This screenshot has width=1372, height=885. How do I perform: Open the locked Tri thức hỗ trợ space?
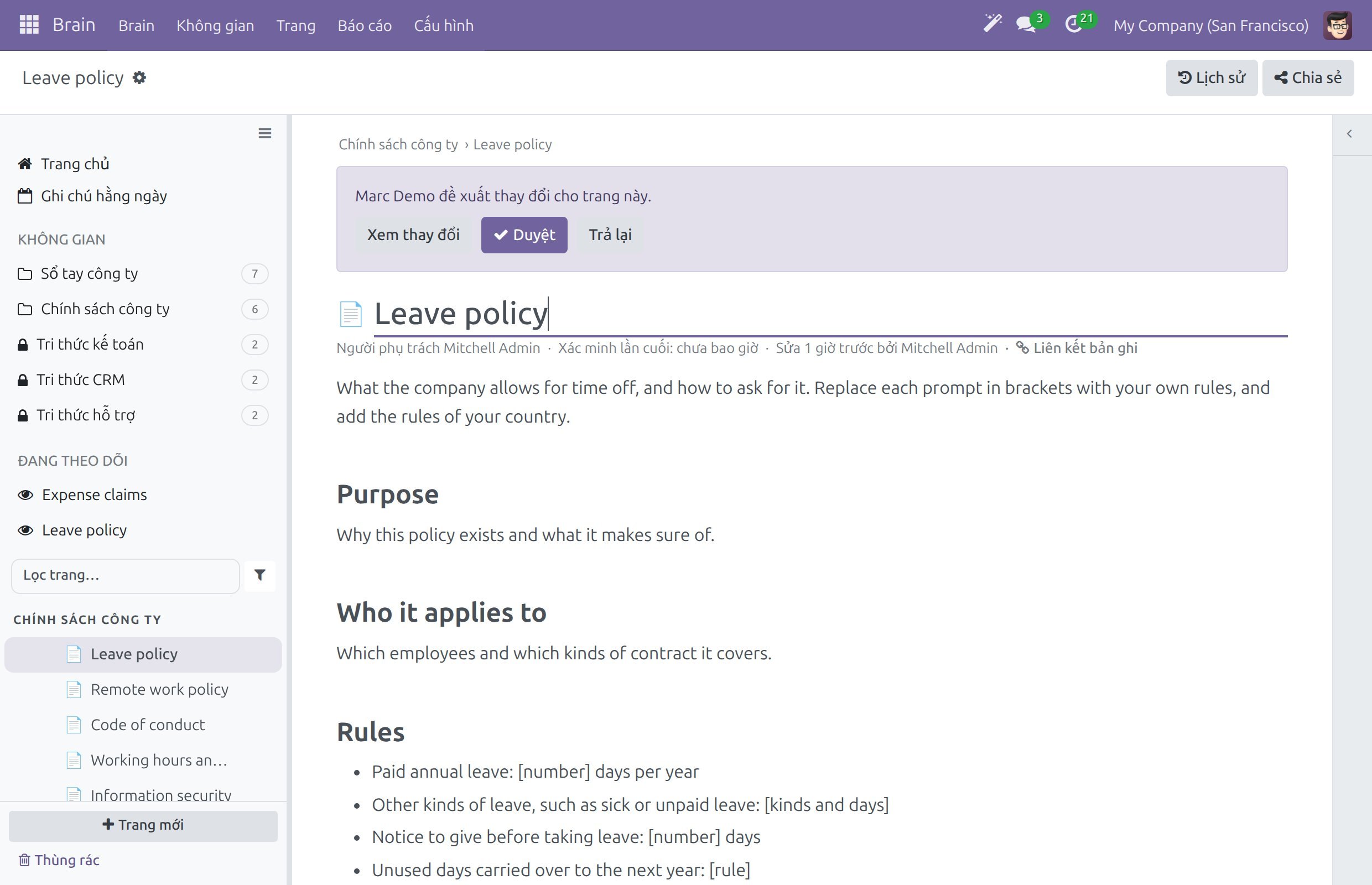tap(143, 415)
